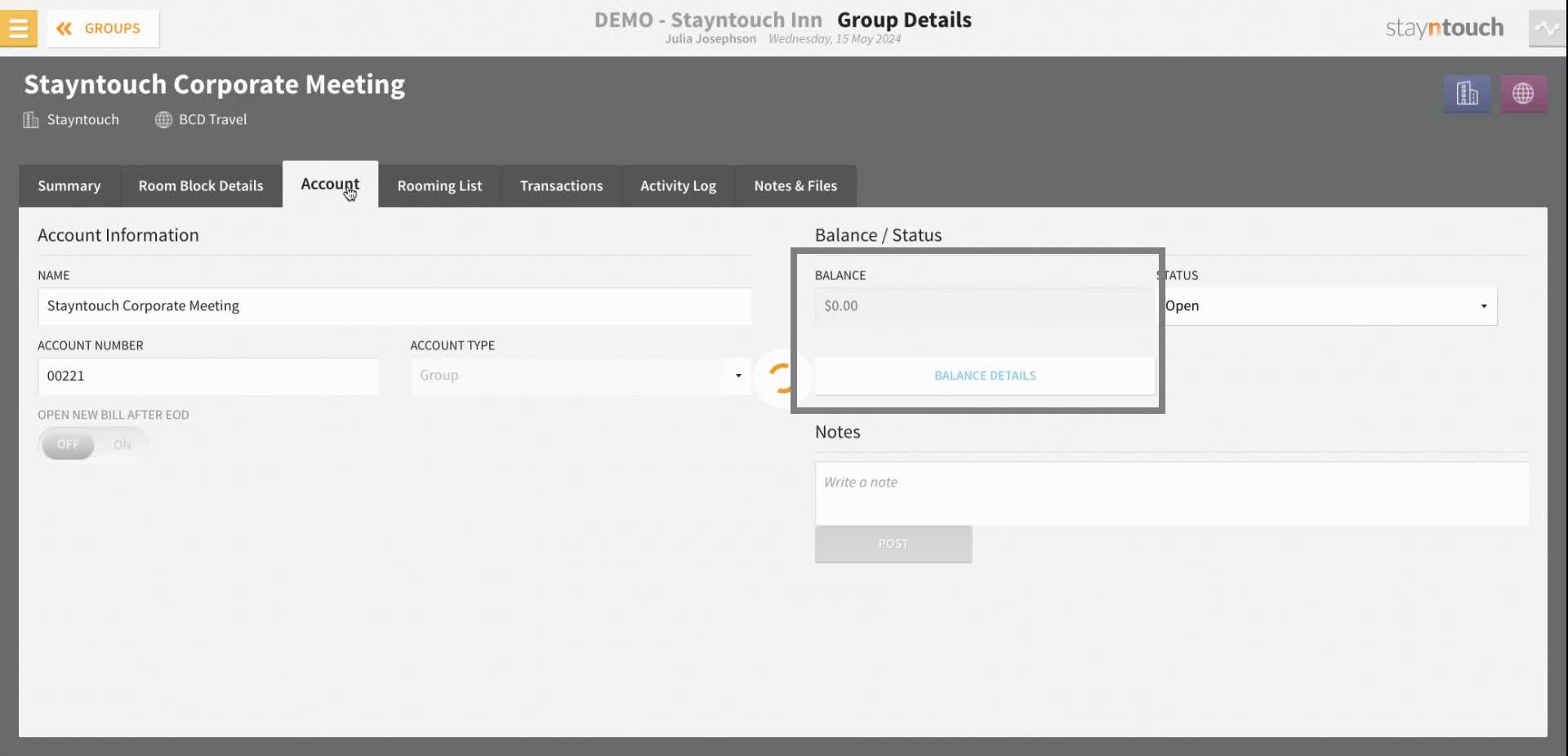Image resolution: width=1568 pixels, height=756 pixels.
Task: Click the BCD Travel agent name
Action: point(212,120)
